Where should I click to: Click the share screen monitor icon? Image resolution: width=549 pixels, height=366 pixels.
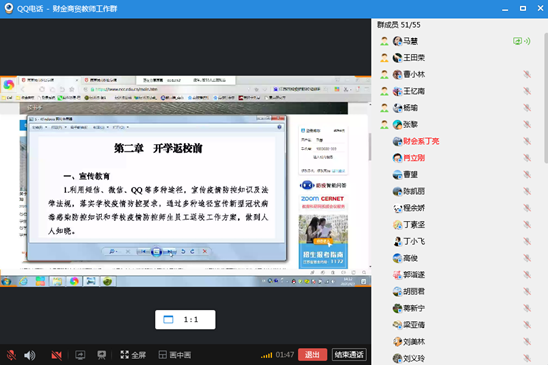[x=80, y=355]
